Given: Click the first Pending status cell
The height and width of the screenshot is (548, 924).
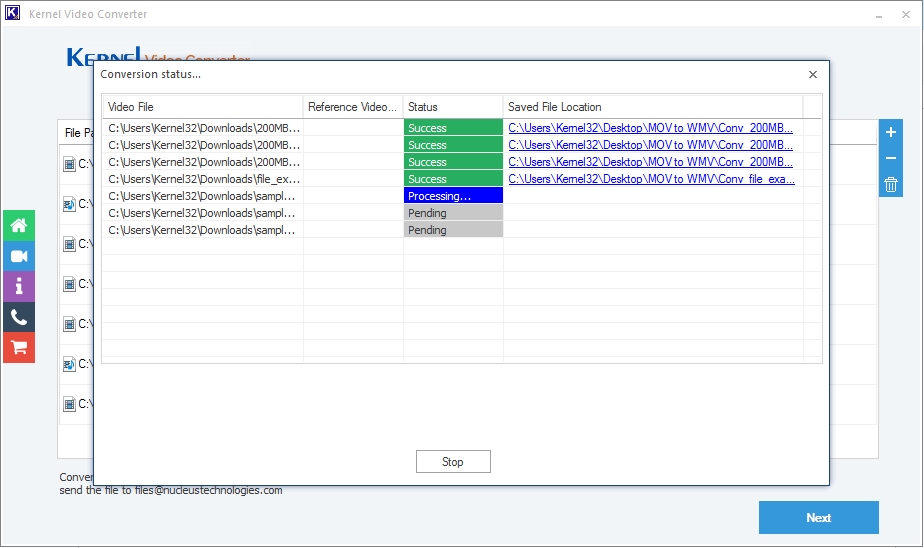Looking at the screenshot, I should (x=453, y=213).
